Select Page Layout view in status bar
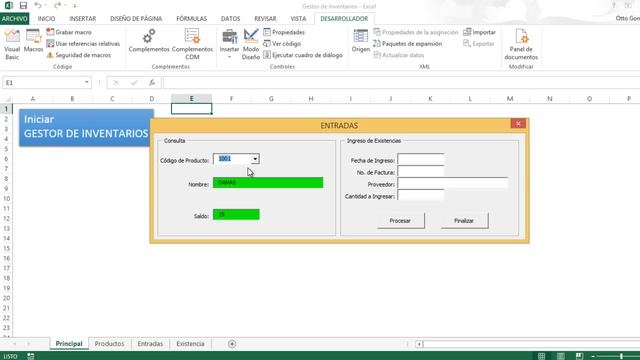 pos(561,356)
